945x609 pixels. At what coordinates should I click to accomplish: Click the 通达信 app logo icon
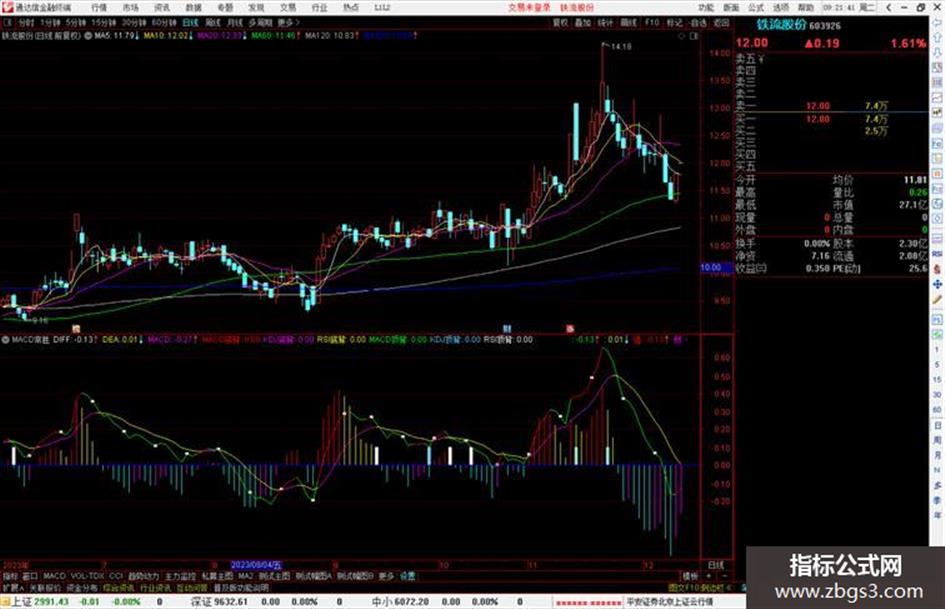(8, 7)
